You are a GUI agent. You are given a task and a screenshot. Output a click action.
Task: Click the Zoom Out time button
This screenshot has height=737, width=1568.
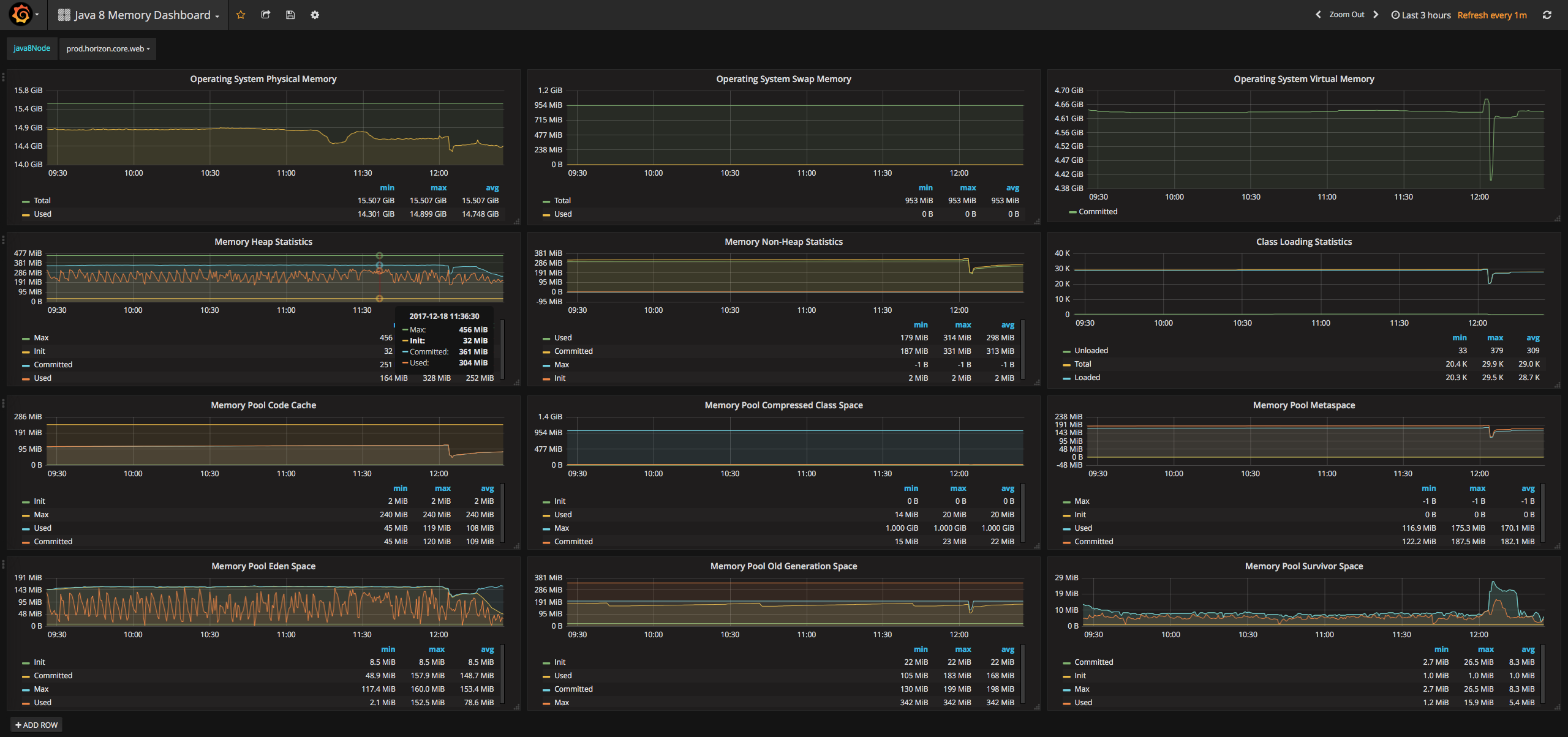(x=1346, y=15)
